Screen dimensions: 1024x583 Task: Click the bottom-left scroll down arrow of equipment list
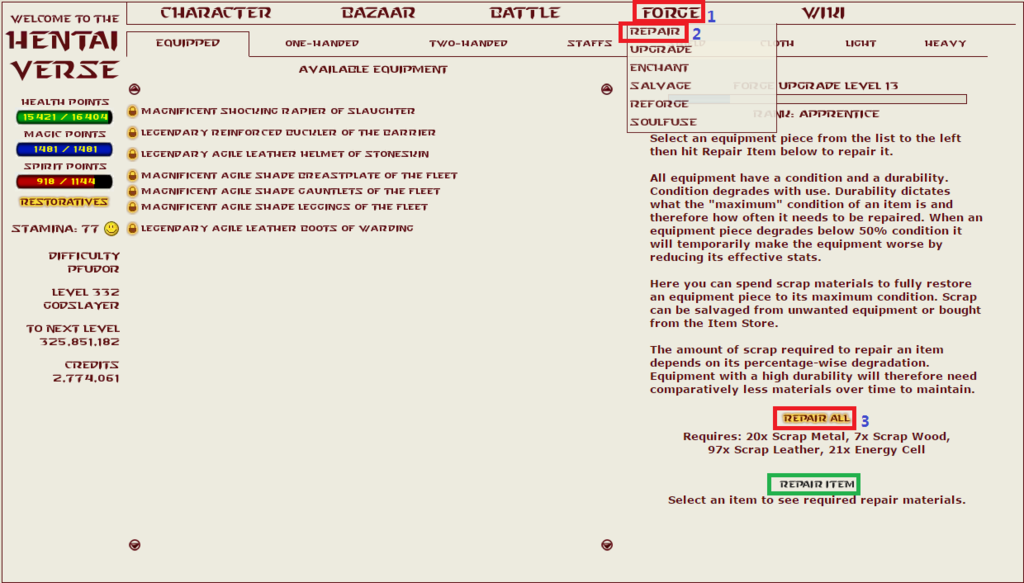point(135,544)
